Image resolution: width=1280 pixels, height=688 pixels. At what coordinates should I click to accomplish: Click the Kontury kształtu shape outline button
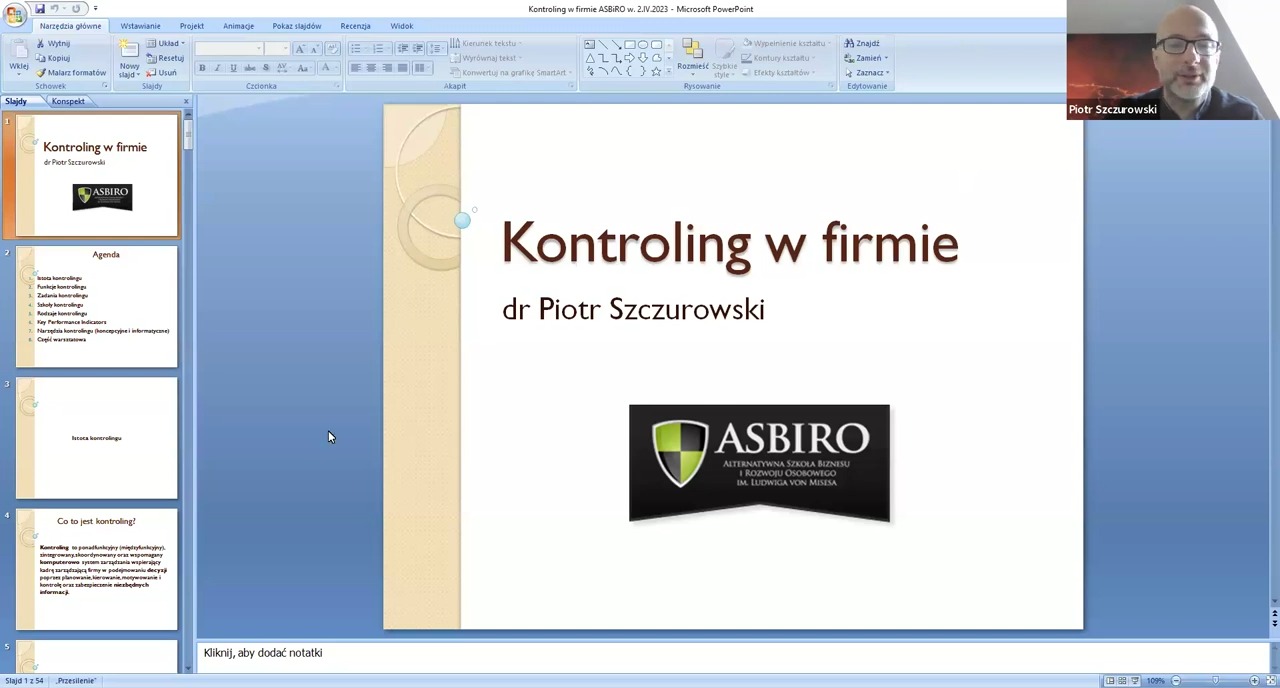tap(781, 58)
